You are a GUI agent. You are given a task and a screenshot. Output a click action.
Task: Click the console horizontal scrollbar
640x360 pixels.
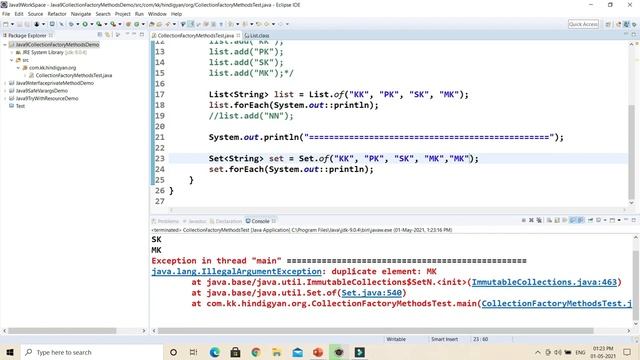click(x=376, y=331)
